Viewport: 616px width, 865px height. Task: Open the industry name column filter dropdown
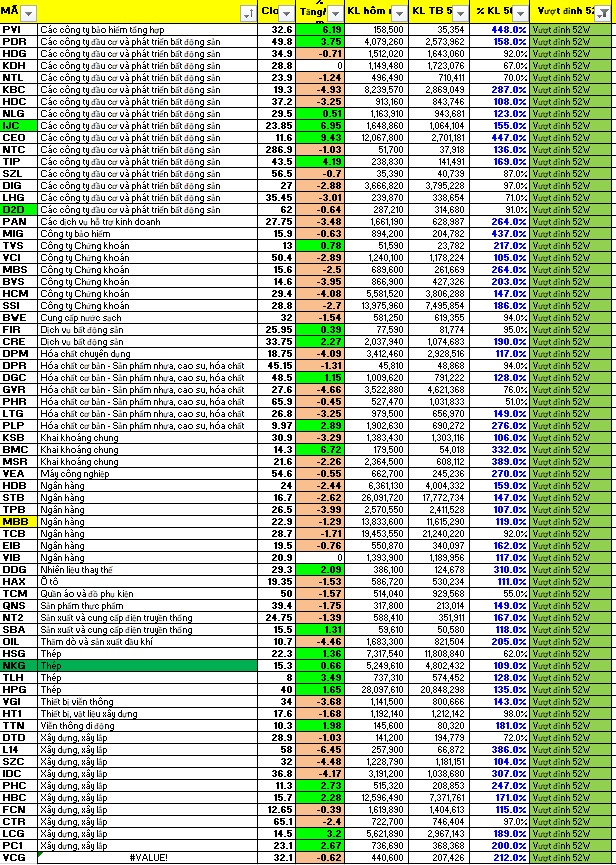pos(247,13)
